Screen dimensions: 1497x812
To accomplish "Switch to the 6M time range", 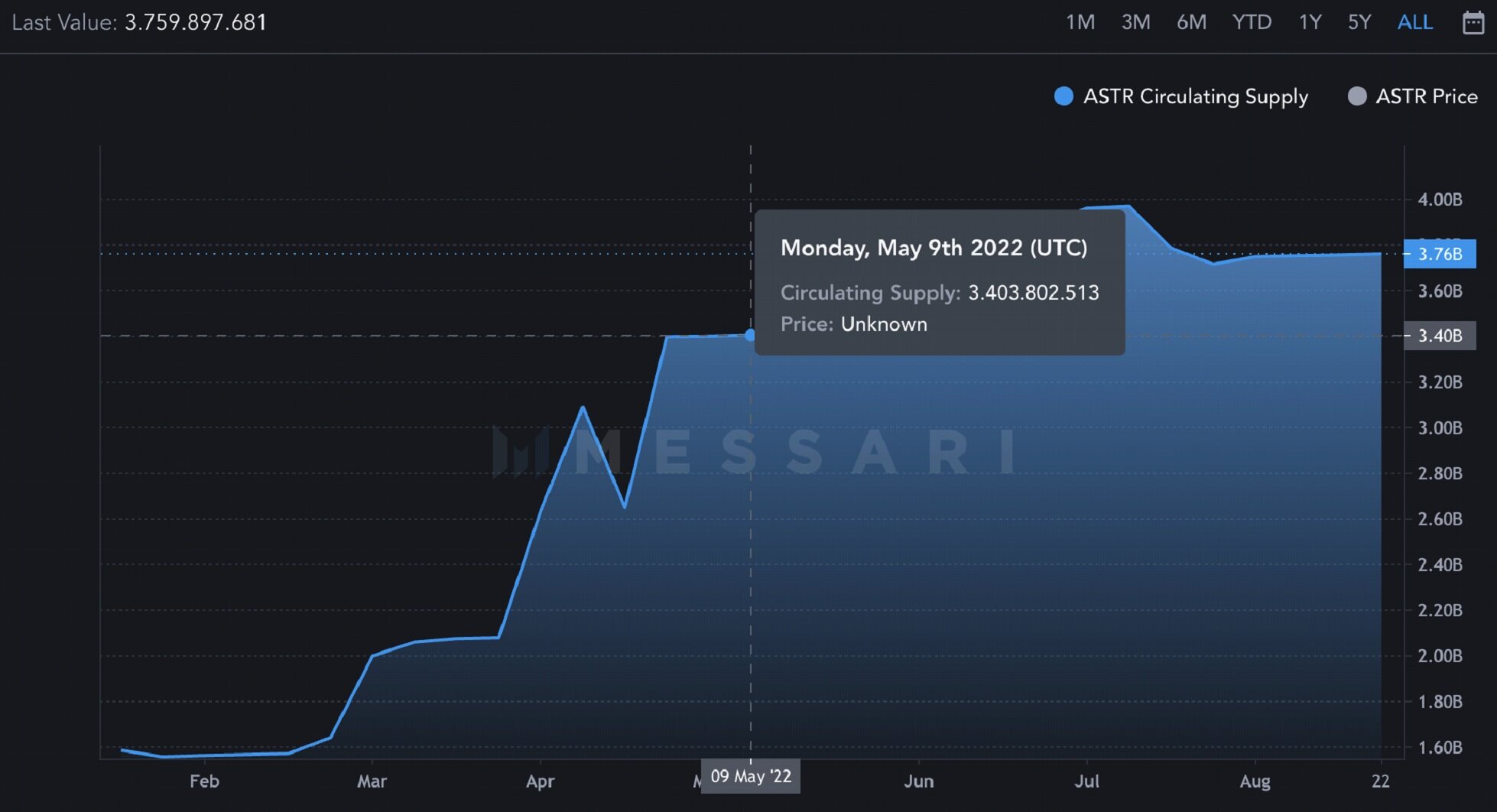I will tap(1191, 22).
